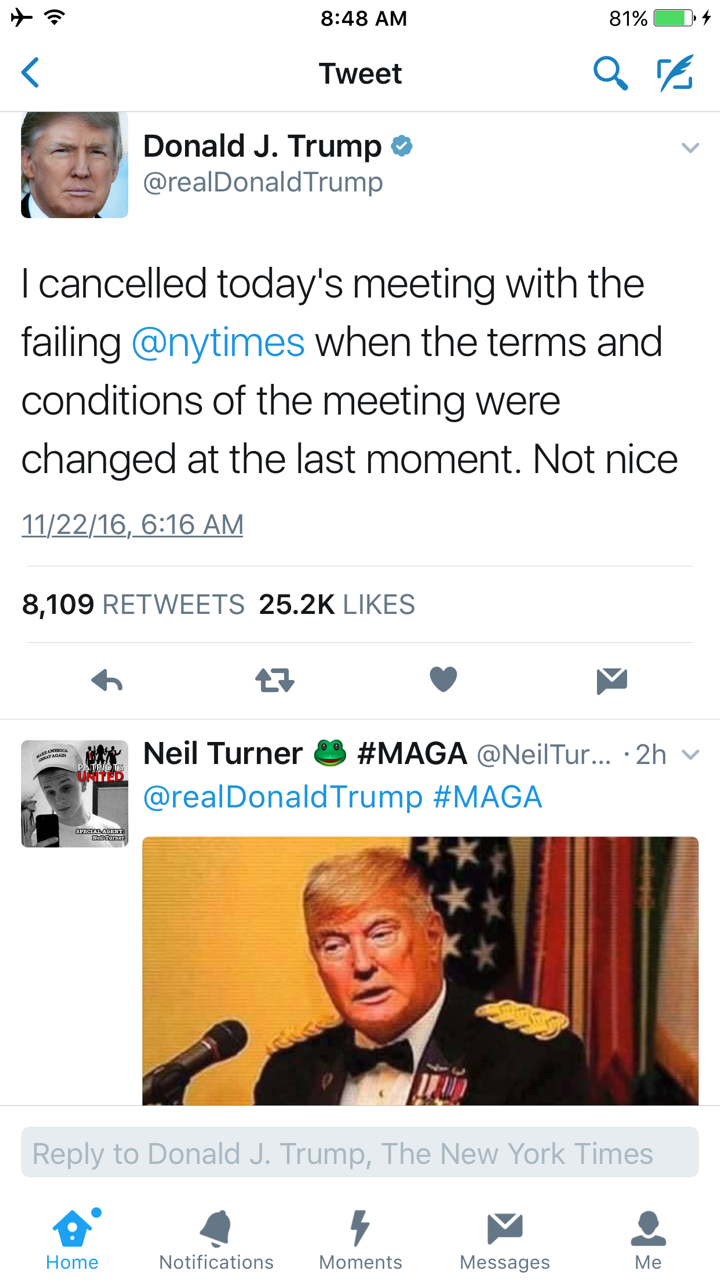Tap the Reply to Donald J. Trump field
Screen dimensions: 720x1280
click(360, 1153)
